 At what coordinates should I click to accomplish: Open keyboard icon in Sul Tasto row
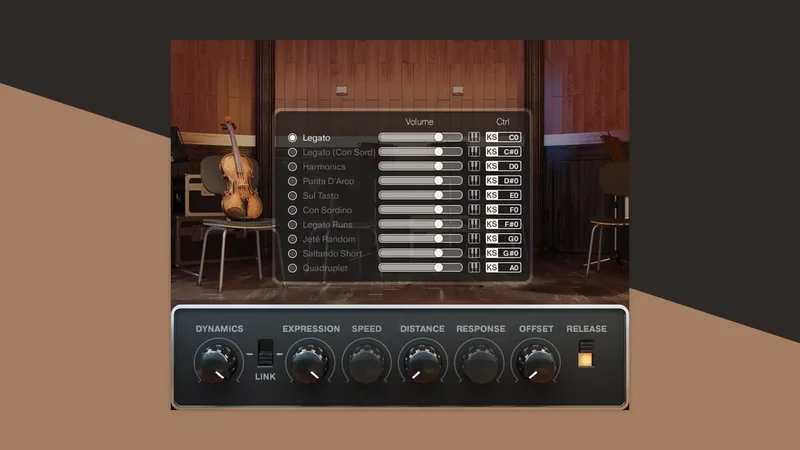[x=474, y=195]
